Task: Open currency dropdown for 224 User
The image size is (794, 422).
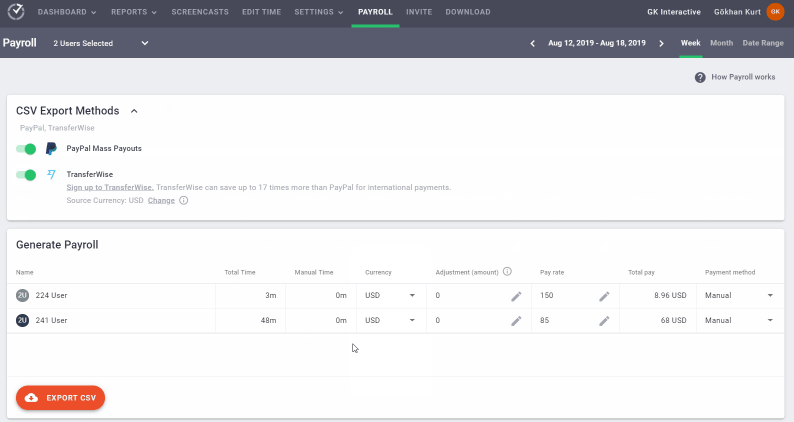Action: (x=390, y=295)
